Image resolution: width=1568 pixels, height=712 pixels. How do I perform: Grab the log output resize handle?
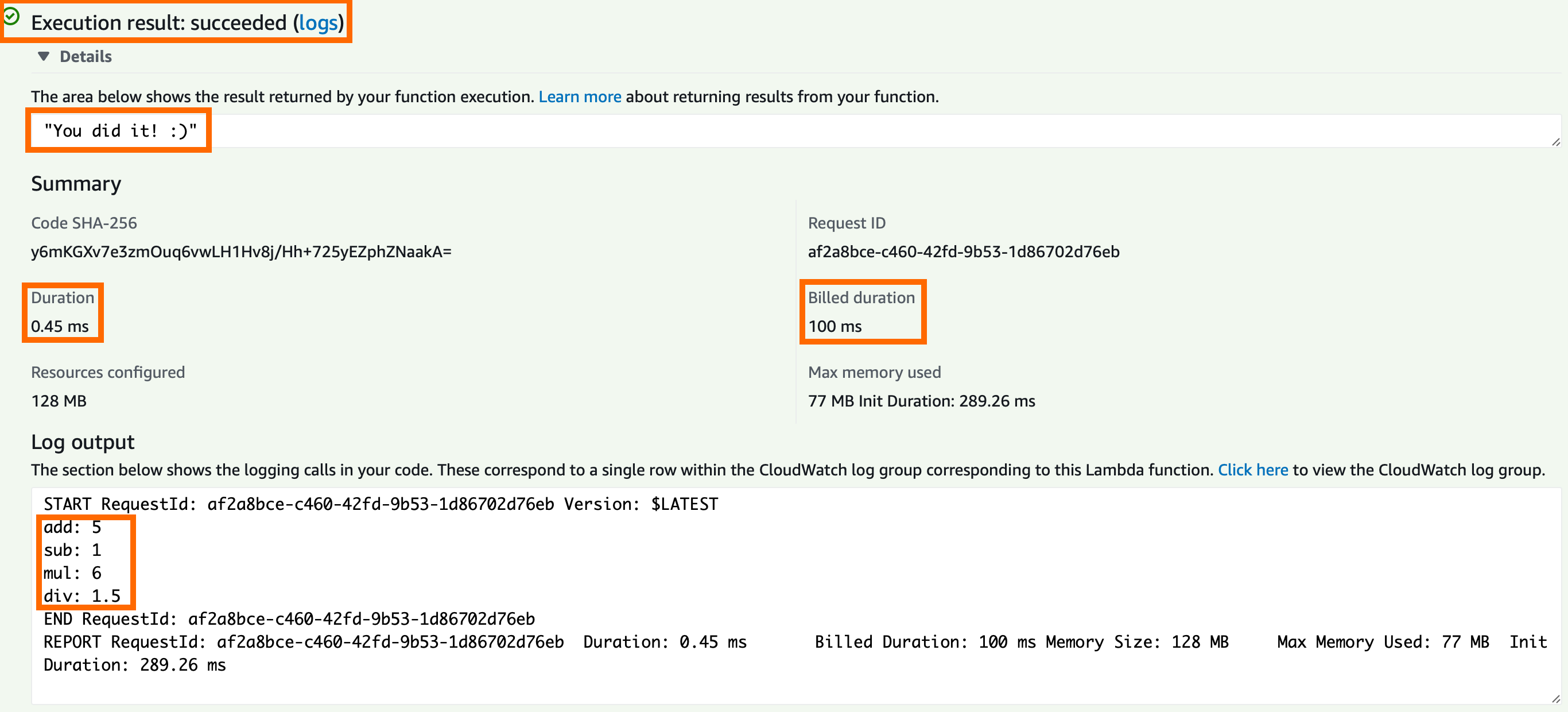(1555, 699)
